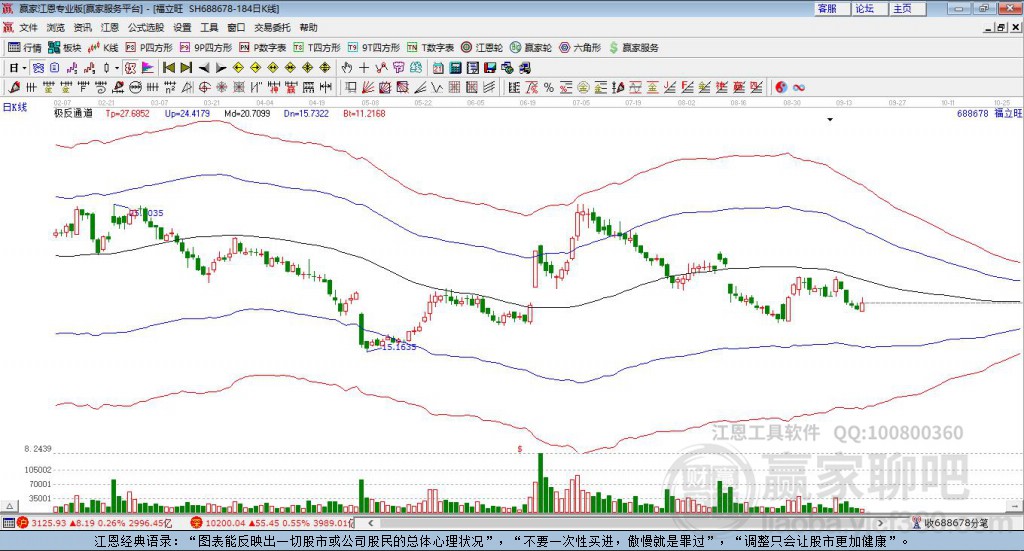Open the 文件 menu

click(x=28, y=27)
